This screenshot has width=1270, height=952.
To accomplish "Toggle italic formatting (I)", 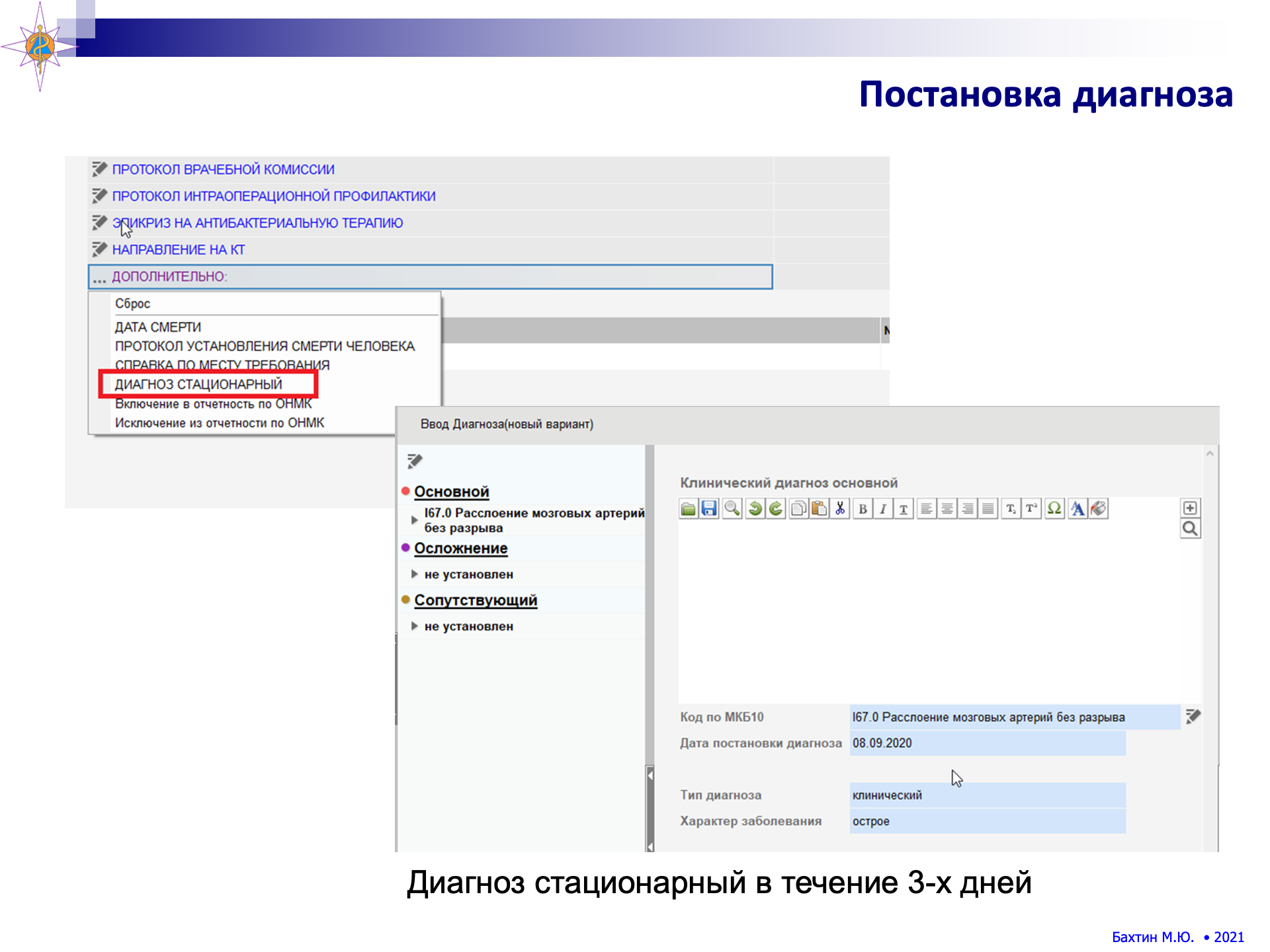I will point(883,509).
